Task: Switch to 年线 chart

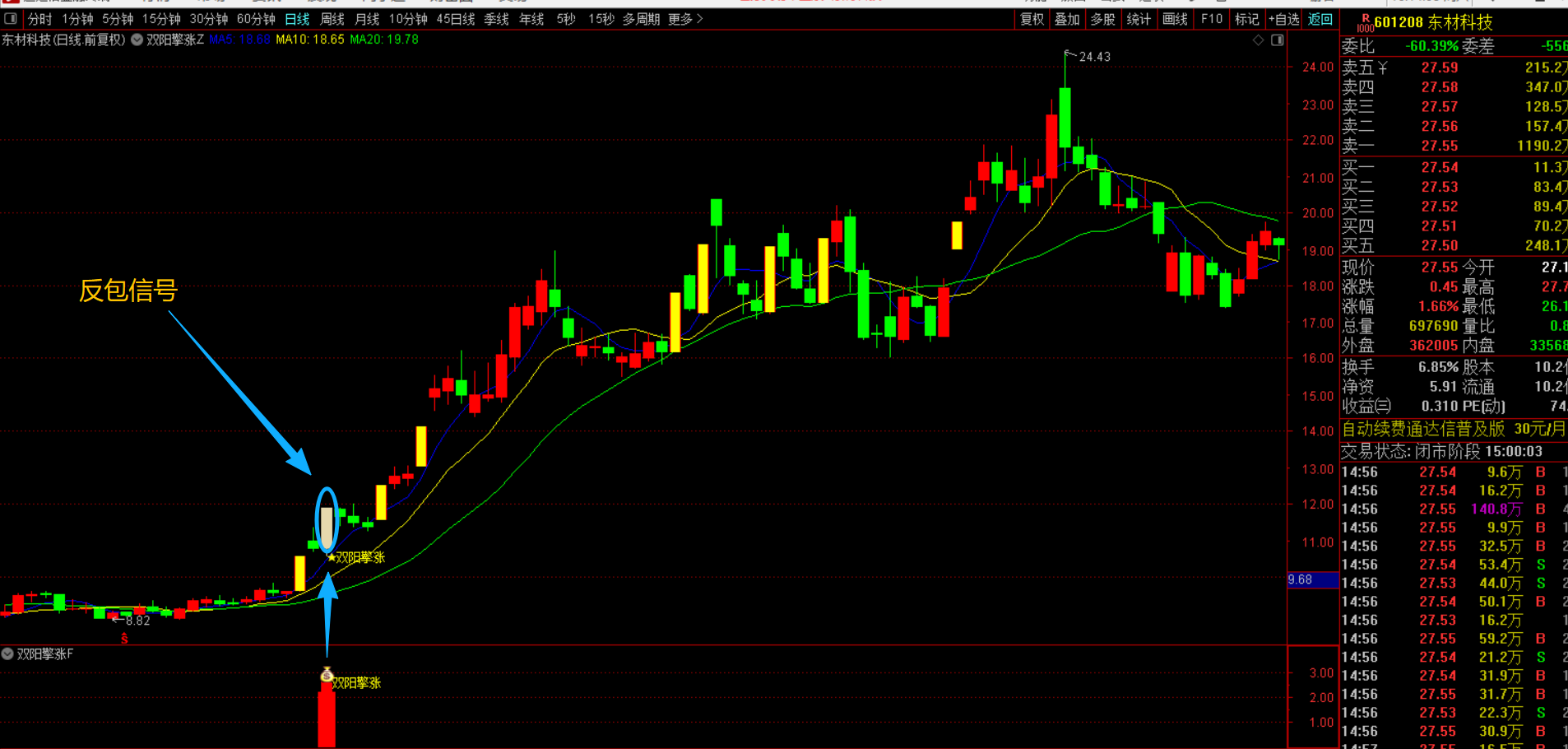Action: coord(531,19)
